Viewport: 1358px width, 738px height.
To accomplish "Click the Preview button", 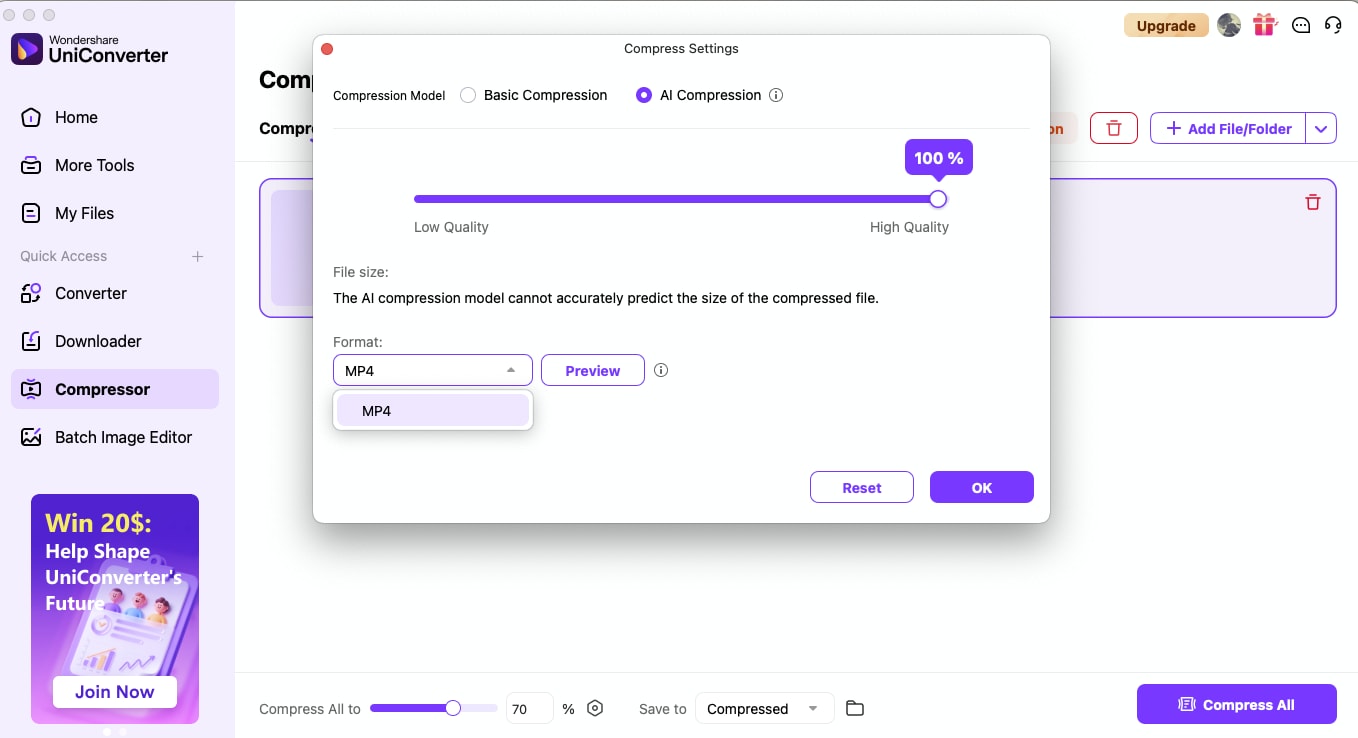I will (593, 370).
